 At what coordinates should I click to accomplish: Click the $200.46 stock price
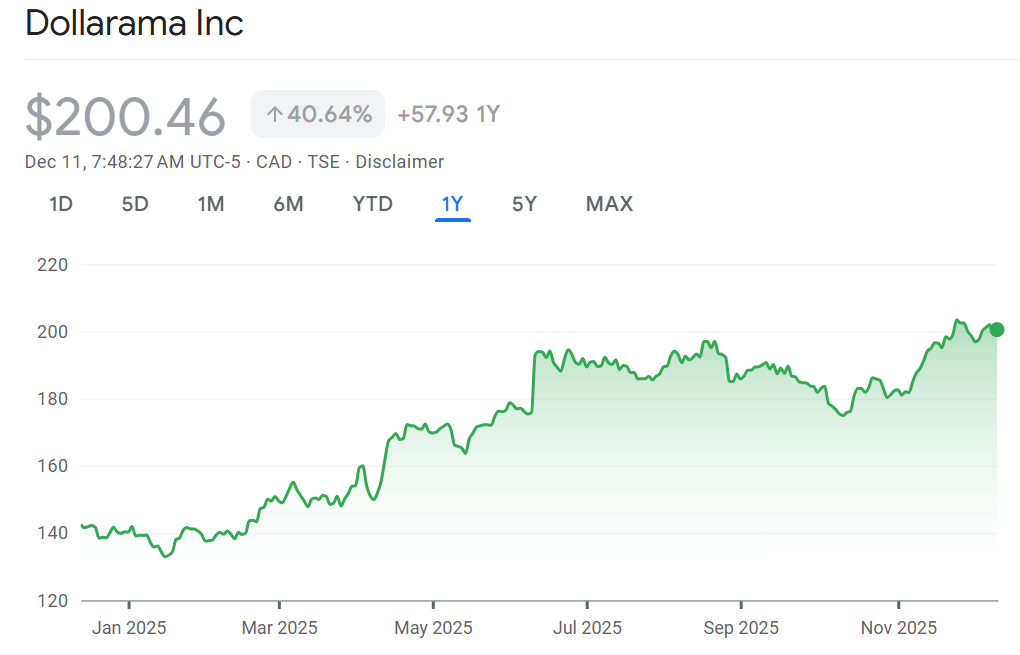(x=126, y=117)
